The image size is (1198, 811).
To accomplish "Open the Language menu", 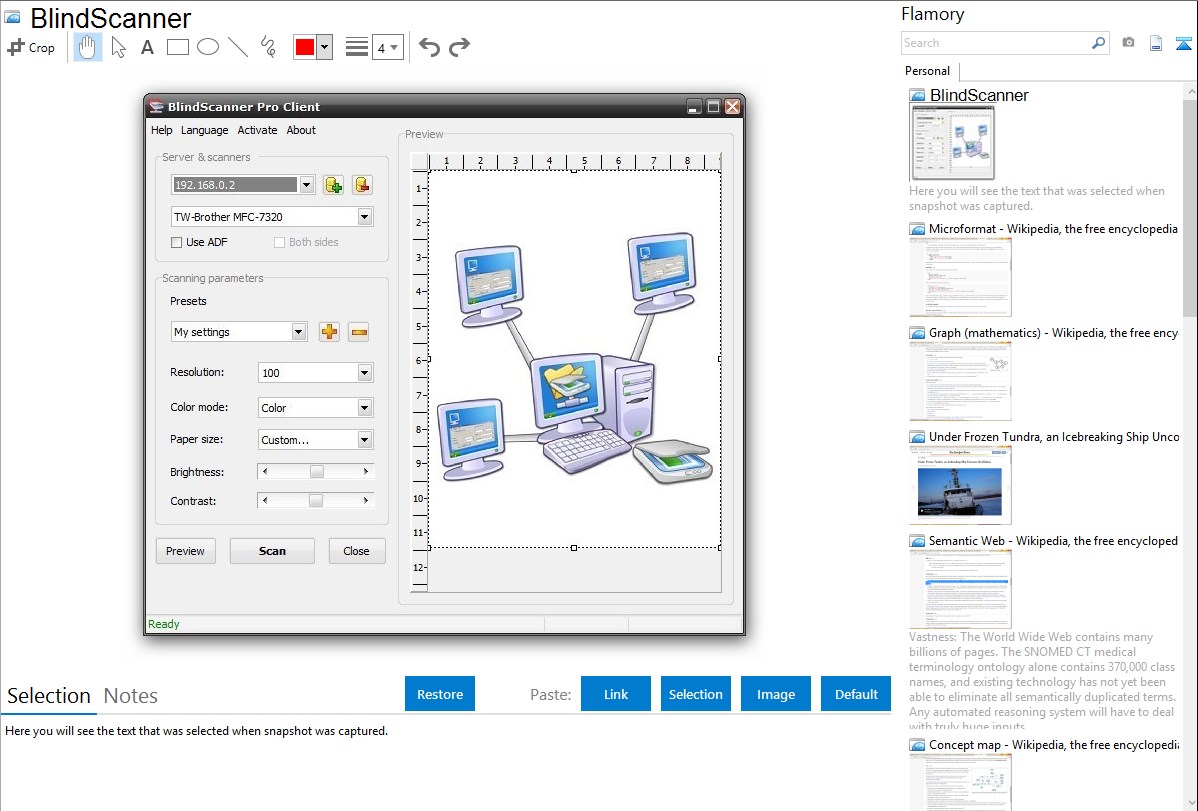I will tap(204, 130).
